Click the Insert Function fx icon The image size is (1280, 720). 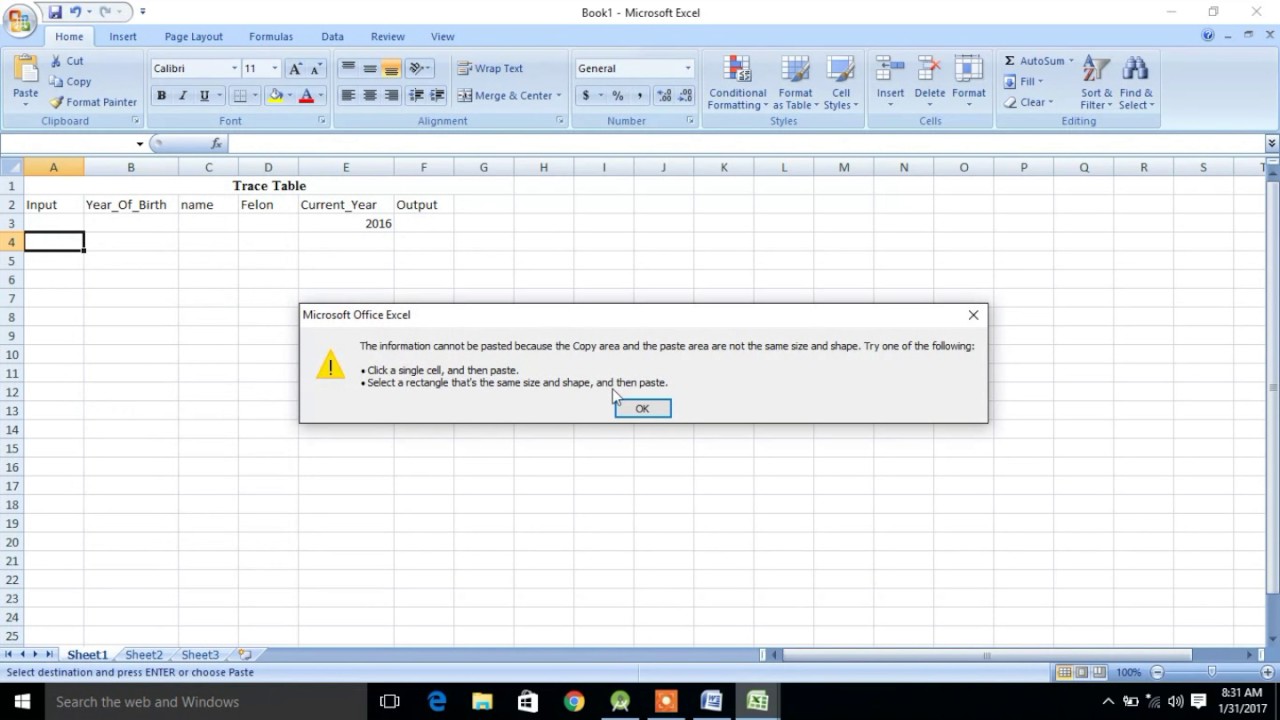tap(216, 144)
